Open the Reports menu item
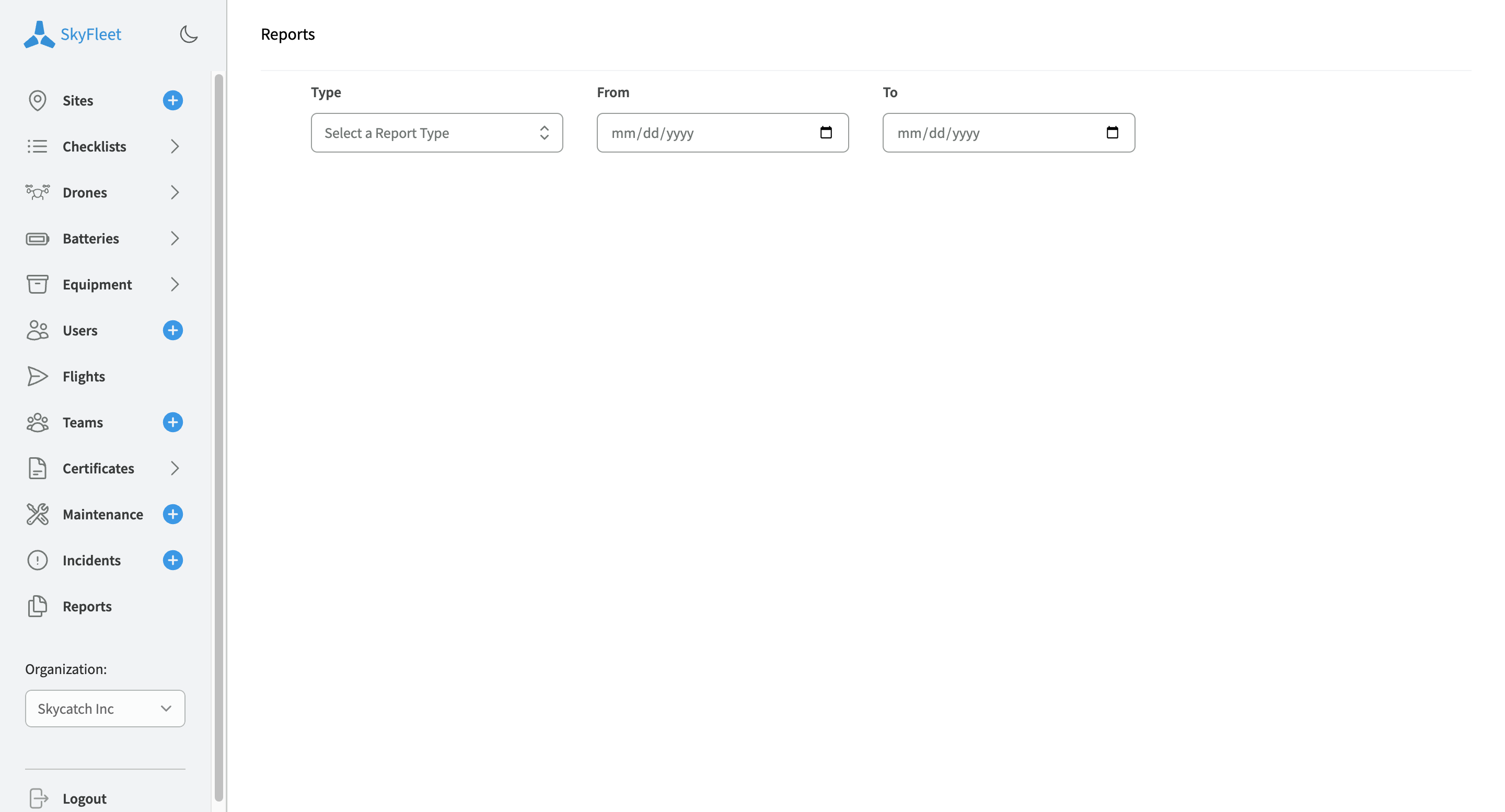The width and height of the screenshot is (1505, 812). point(87,606)
